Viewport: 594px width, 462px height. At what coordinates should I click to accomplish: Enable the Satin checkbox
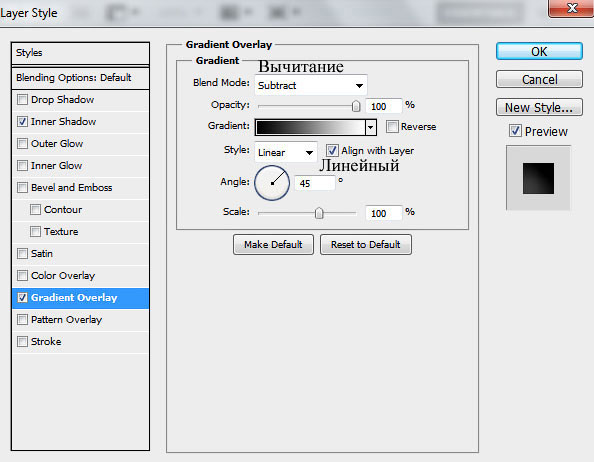pos(22,253)
